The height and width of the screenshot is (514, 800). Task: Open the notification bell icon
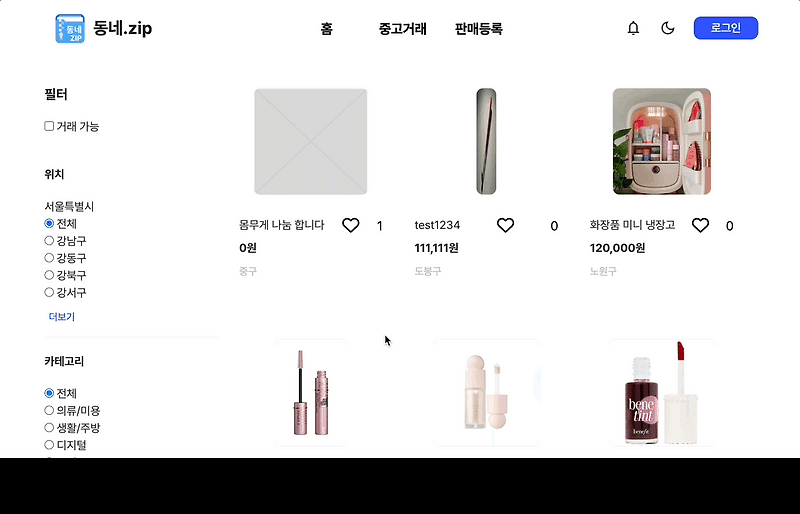633,28
